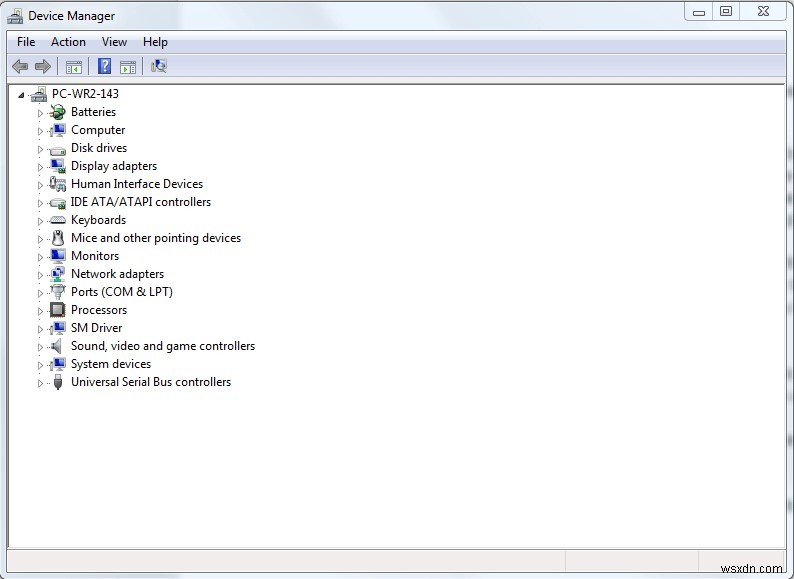
Task: Expand the Universal Serial Bus controllers arrow
Action: point(41,383)
